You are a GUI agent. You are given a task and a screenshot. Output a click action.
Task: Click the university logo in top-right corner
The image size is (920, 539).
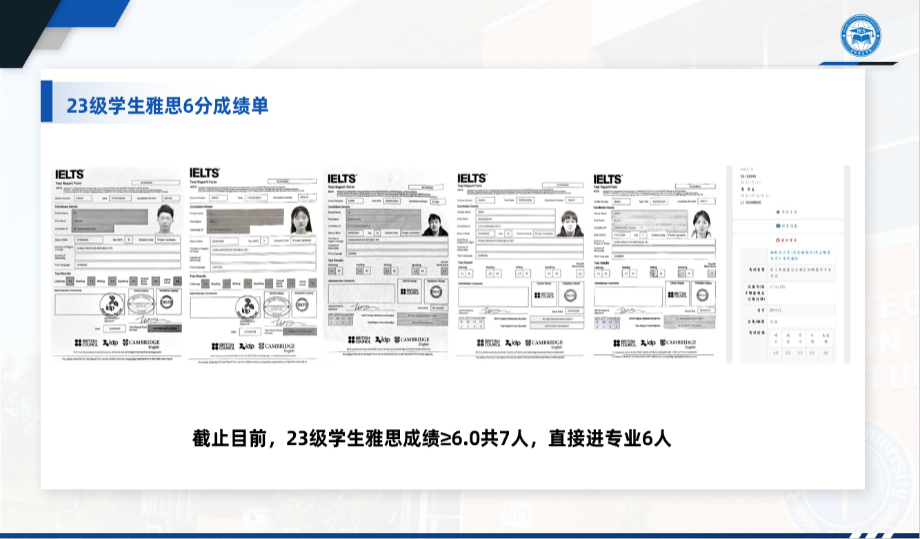pos(860,35)
